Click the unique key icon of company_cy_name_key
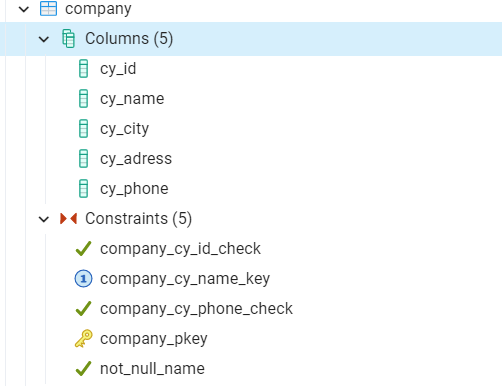This screenshot has width=502, height=386. (83, 279)
